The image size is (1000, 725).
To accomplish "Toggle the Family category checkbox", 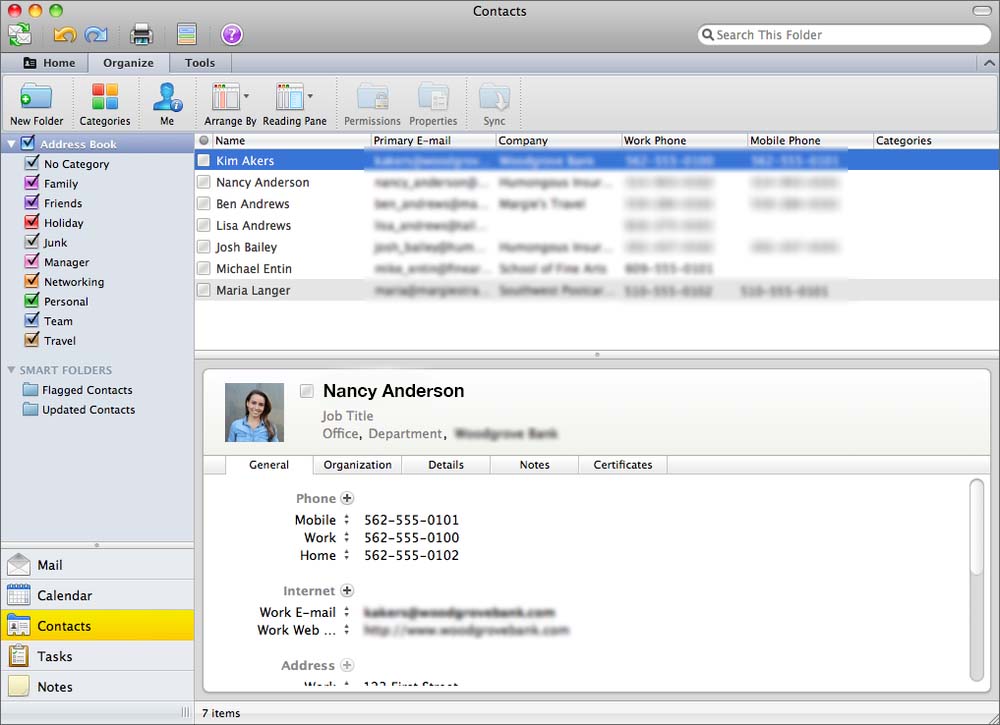I will coord(32,182).
